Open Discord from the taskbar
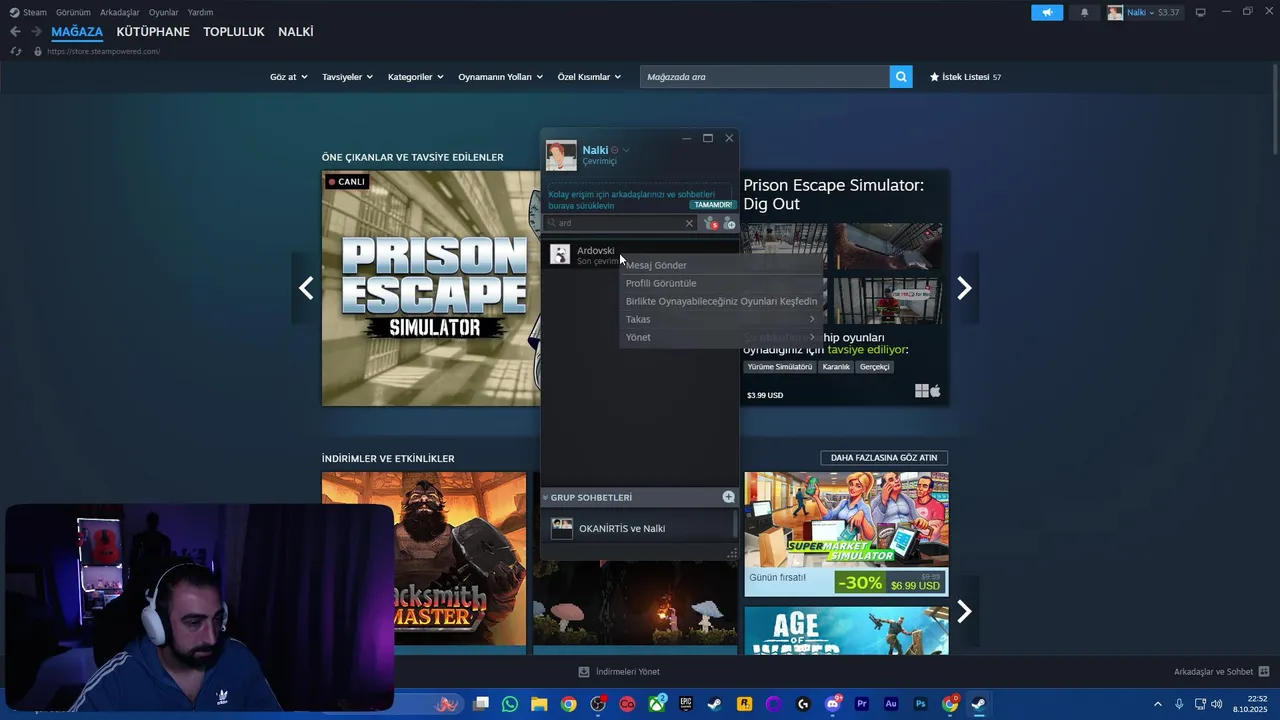This screenshot has height=720, width=1280. click(833, 704)
